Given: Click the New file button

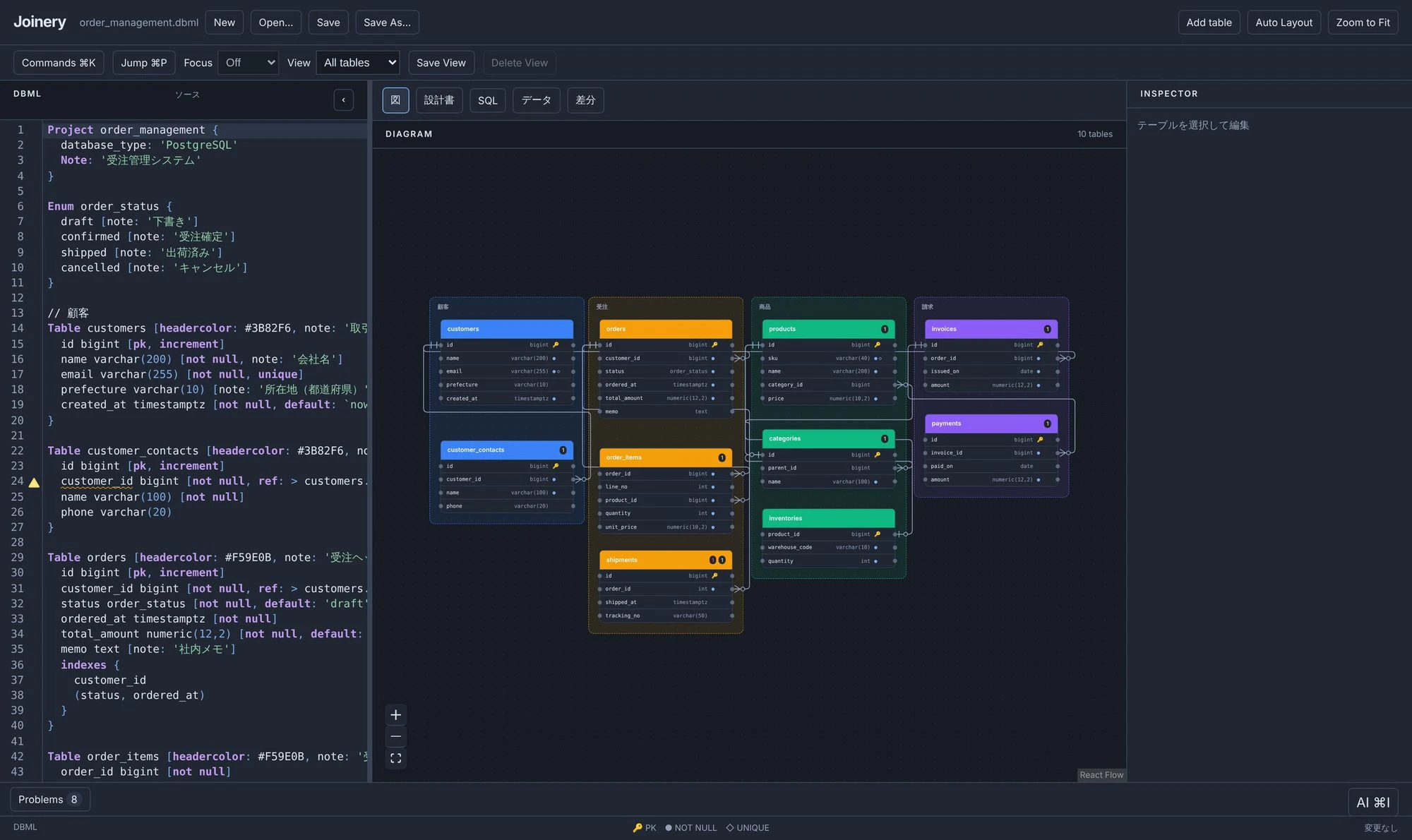Looking at the screenshot, I should 225,23.
